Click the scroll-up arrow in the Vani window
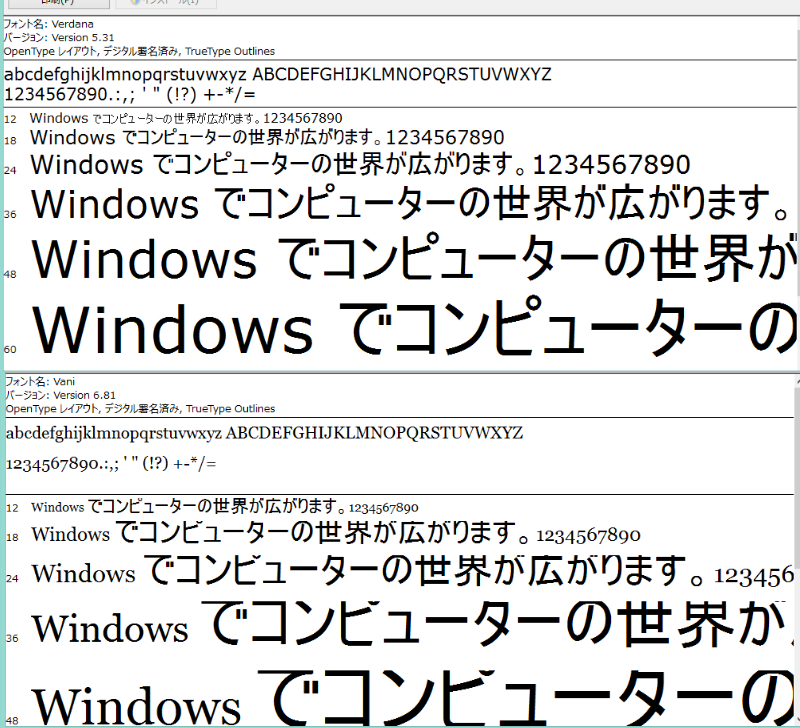The image size is (800, 728). [x=798, y=381]
